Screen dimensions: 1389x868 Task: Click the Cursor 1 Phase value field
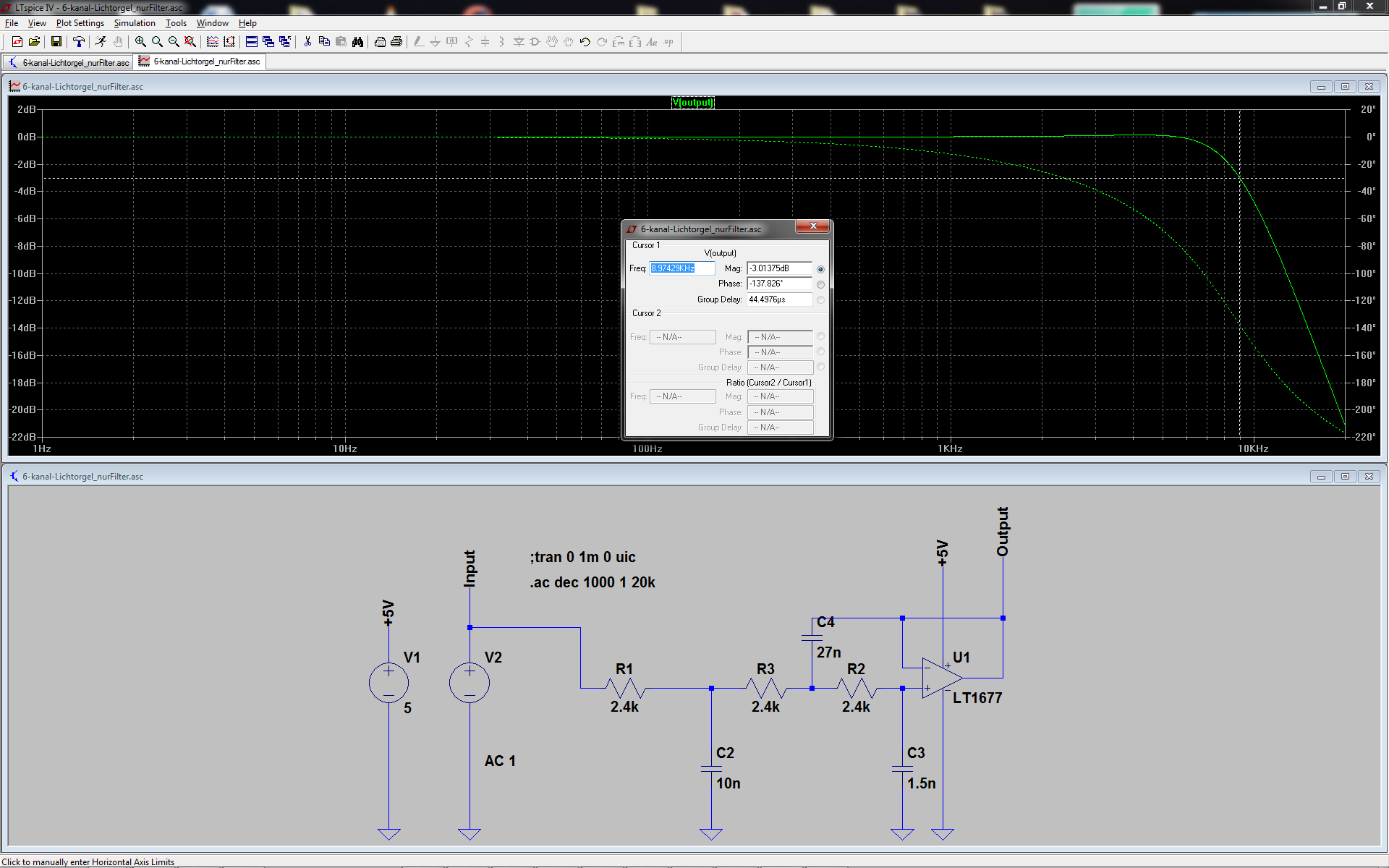[x=779, y=284]
